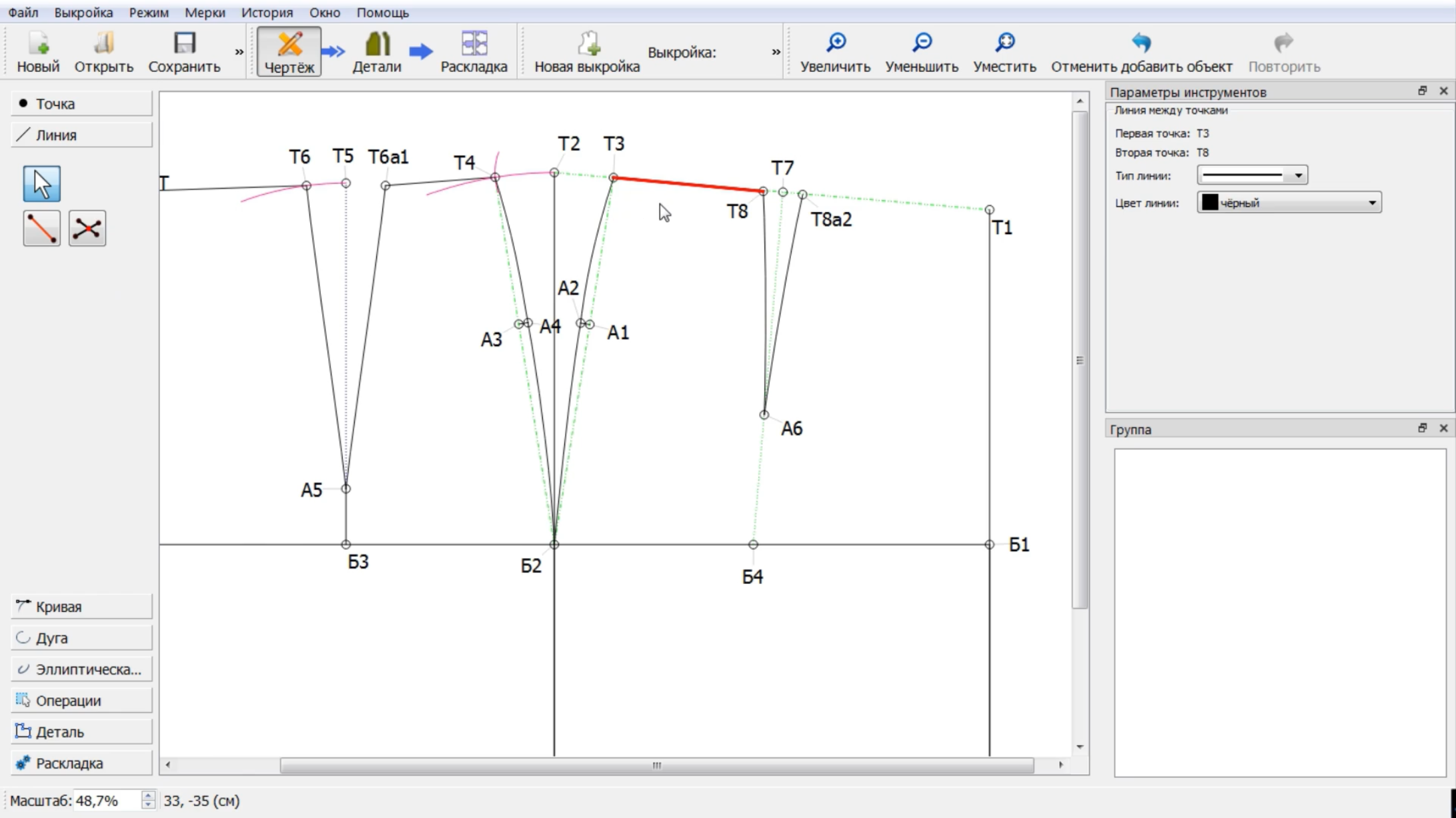The image size is (1456, 818).
Task: Save pattern with Сохранить icon
Action: coord(184,52)
